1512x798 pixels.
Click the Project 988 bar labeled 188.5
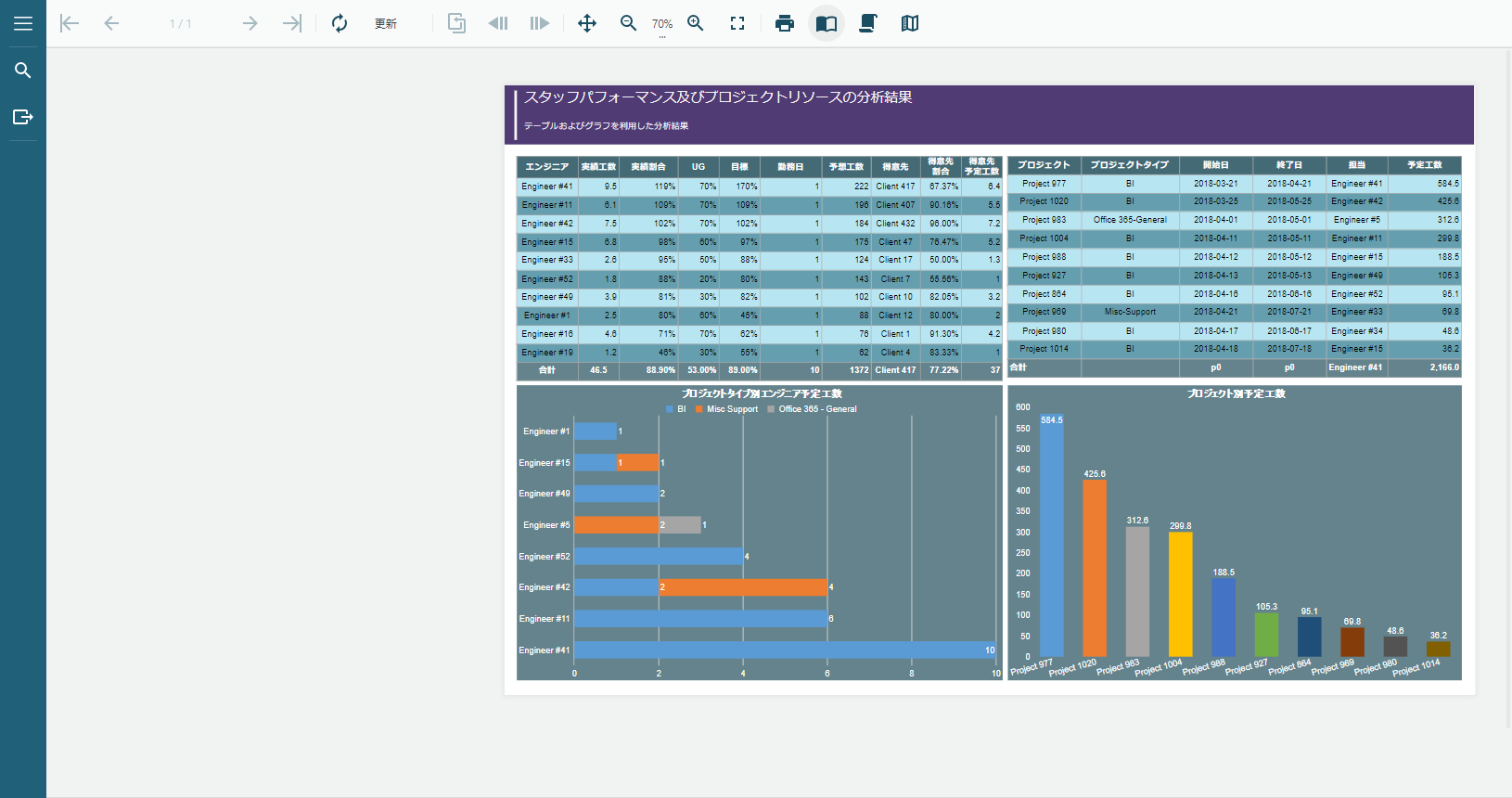1224,618
